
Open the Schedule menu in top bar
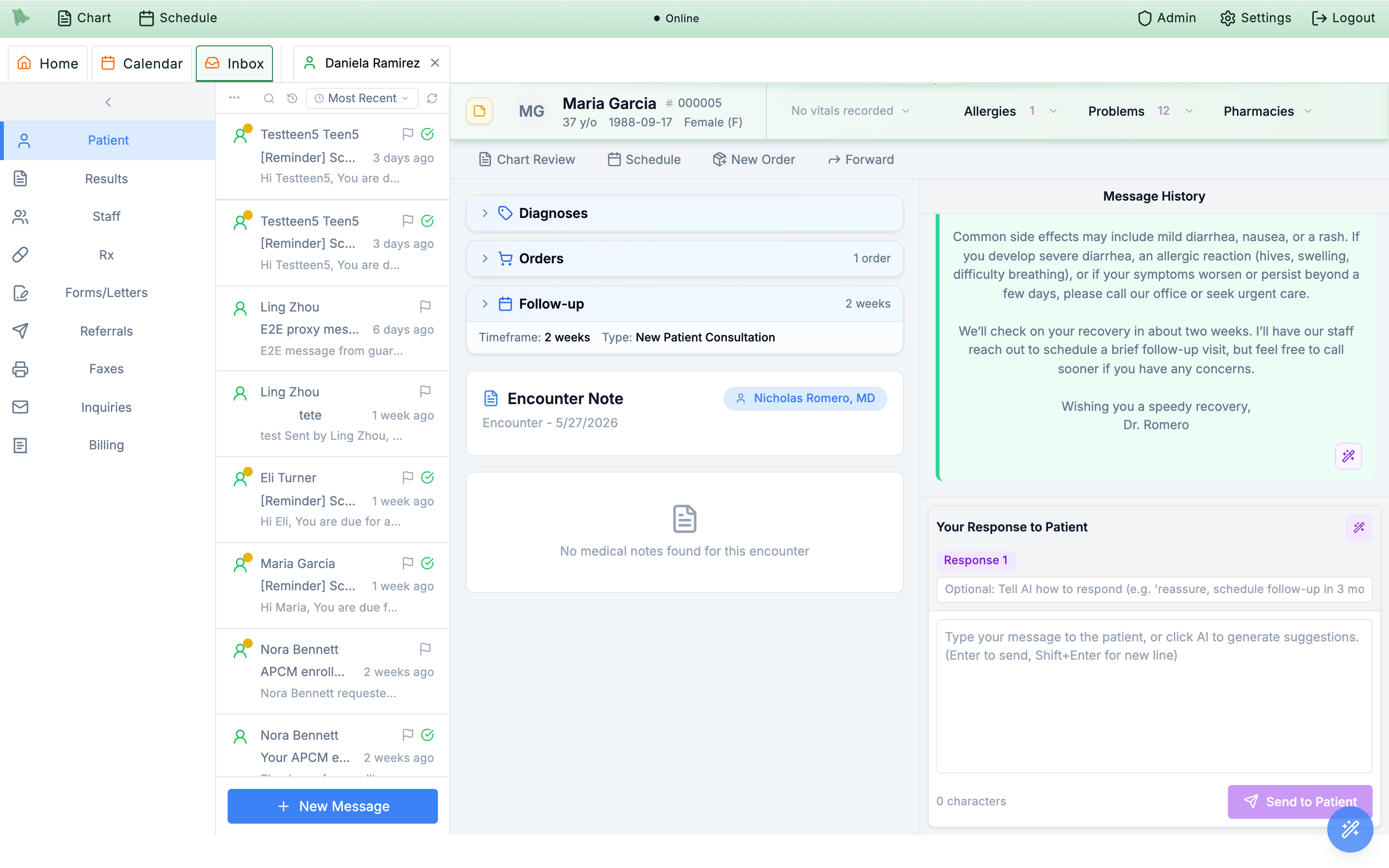point(178,18)
